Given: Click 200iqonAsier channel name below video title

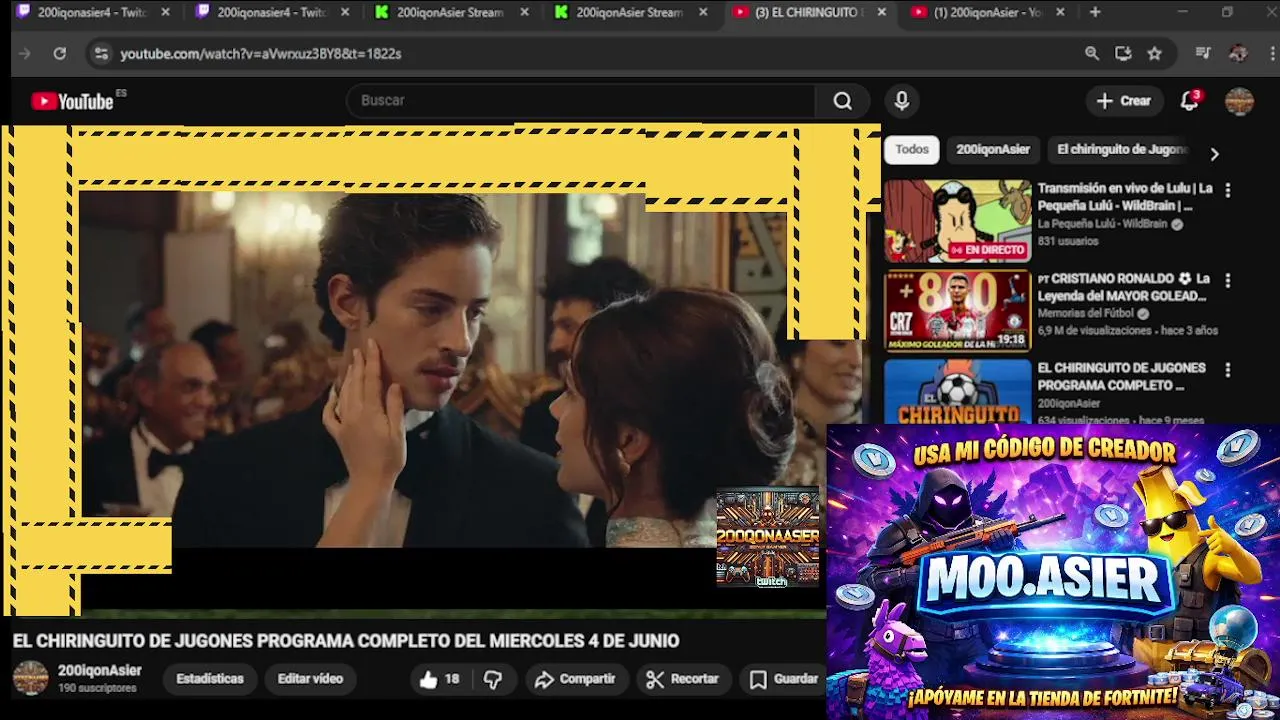Looking at the screenshot, I should 100,671.
